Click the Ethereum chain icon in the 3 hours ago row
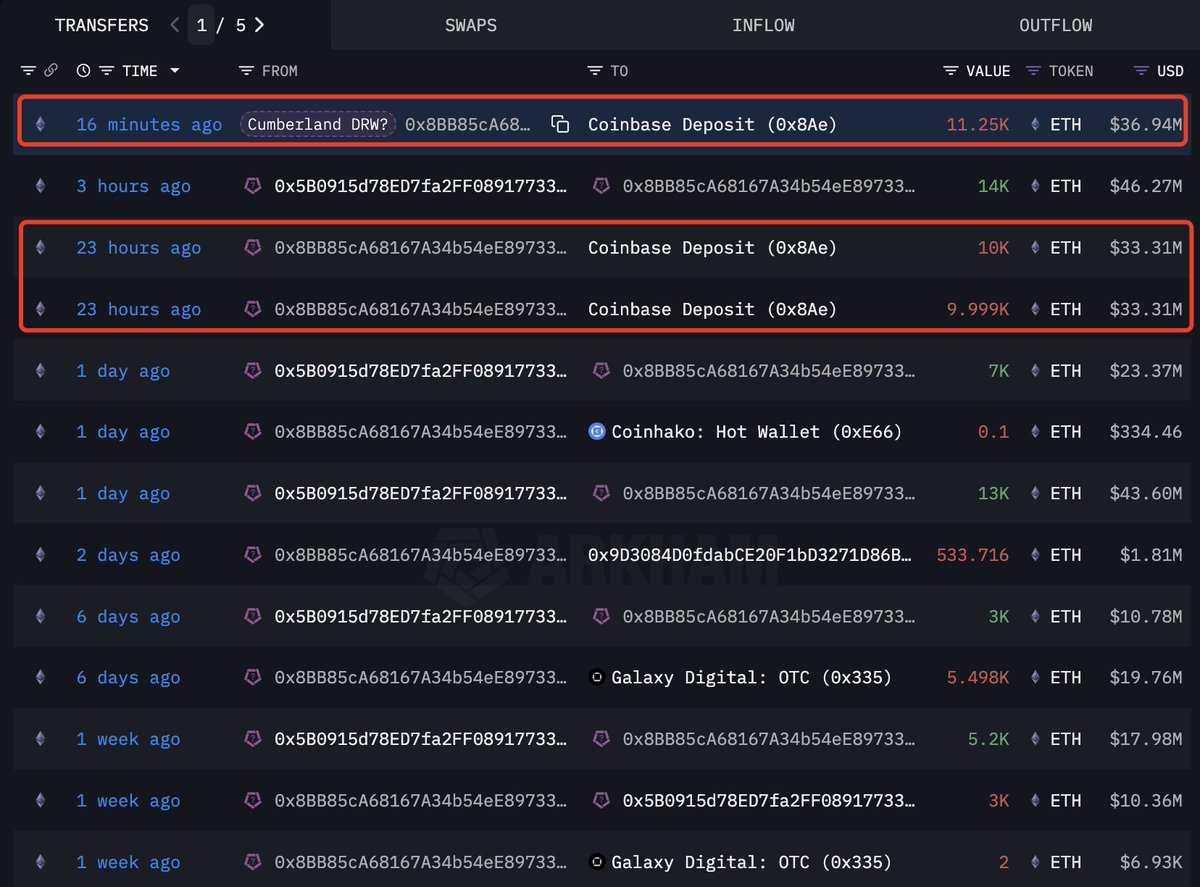Image resolution: width=1200 pixels, height=887 pixels. point(40,186)
